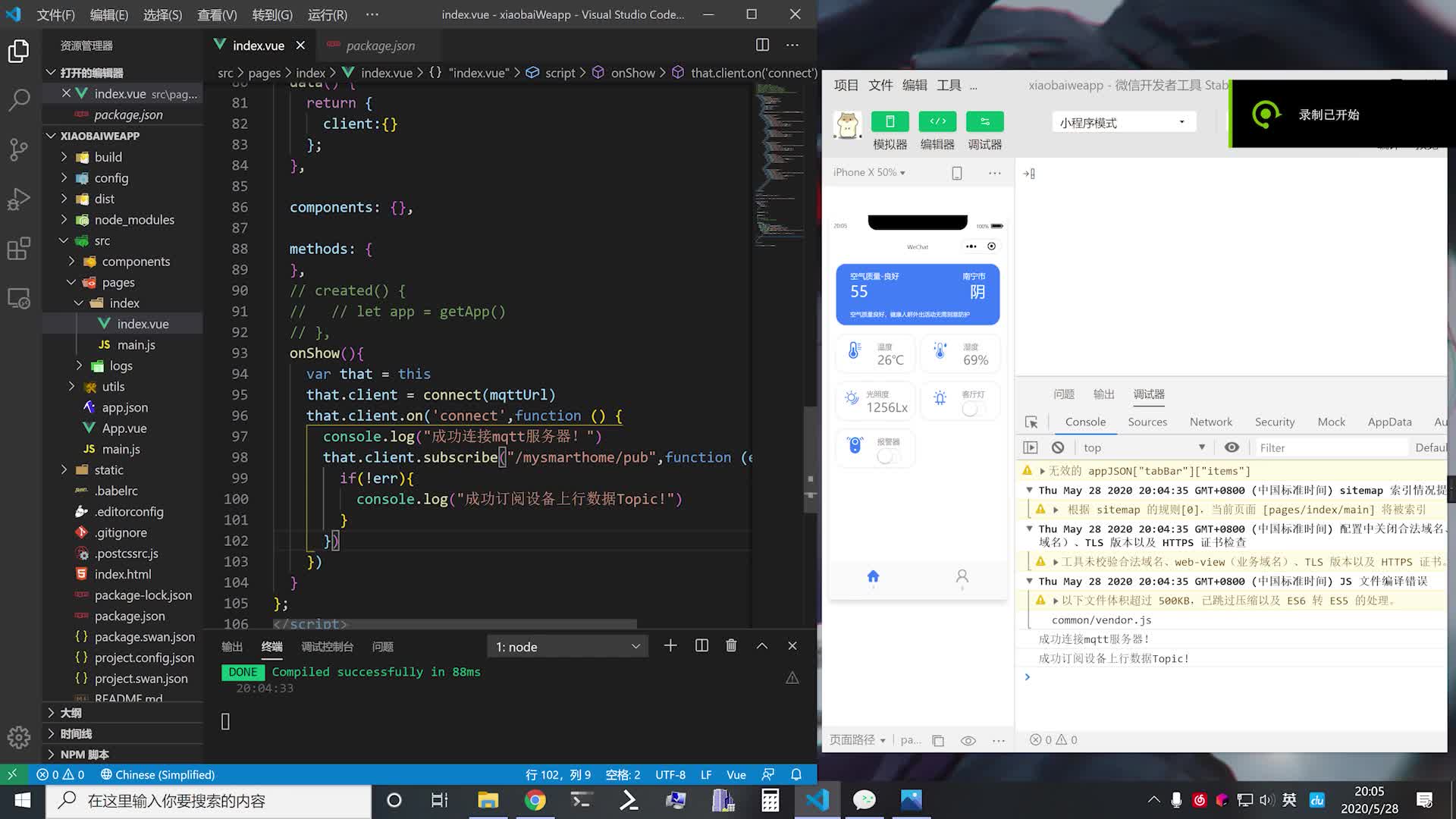Open main.js under the index folder

click(136, 345)
